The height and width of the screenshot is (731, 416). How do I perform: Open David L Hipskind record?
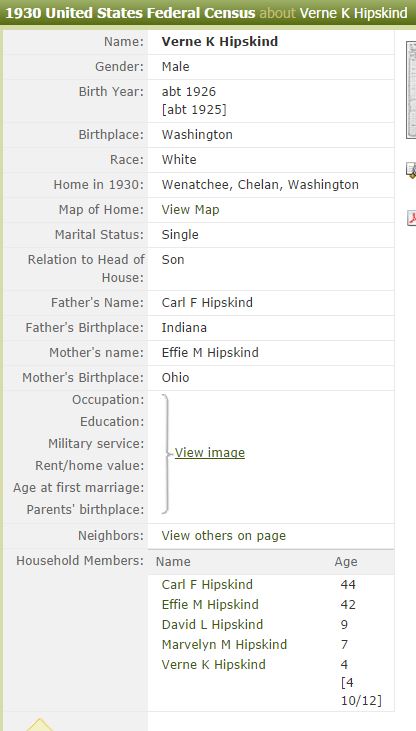coord(212,625)
